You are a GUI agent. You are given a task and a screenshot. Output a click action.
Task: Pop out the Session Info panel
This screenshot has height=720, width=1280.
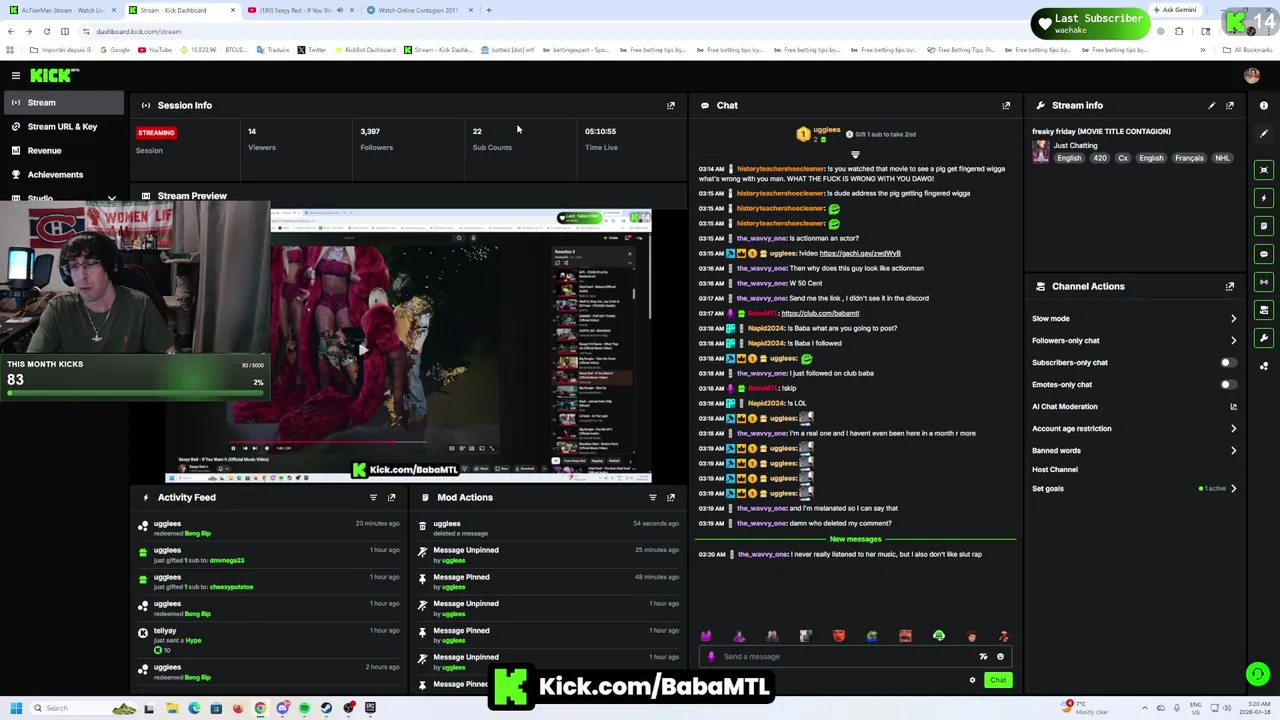[x=671, y=105]
